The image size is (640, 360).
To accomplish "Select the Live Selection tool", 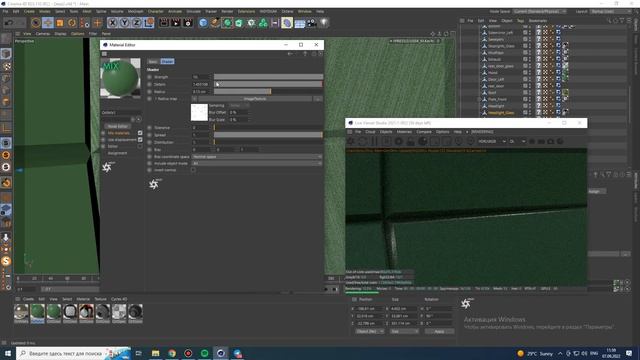I will [x=36, y=23].
